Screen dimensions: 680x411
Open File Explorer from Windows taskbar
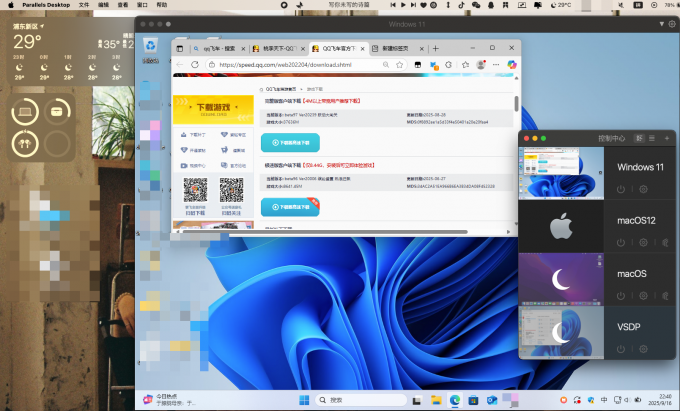(436, 400)
